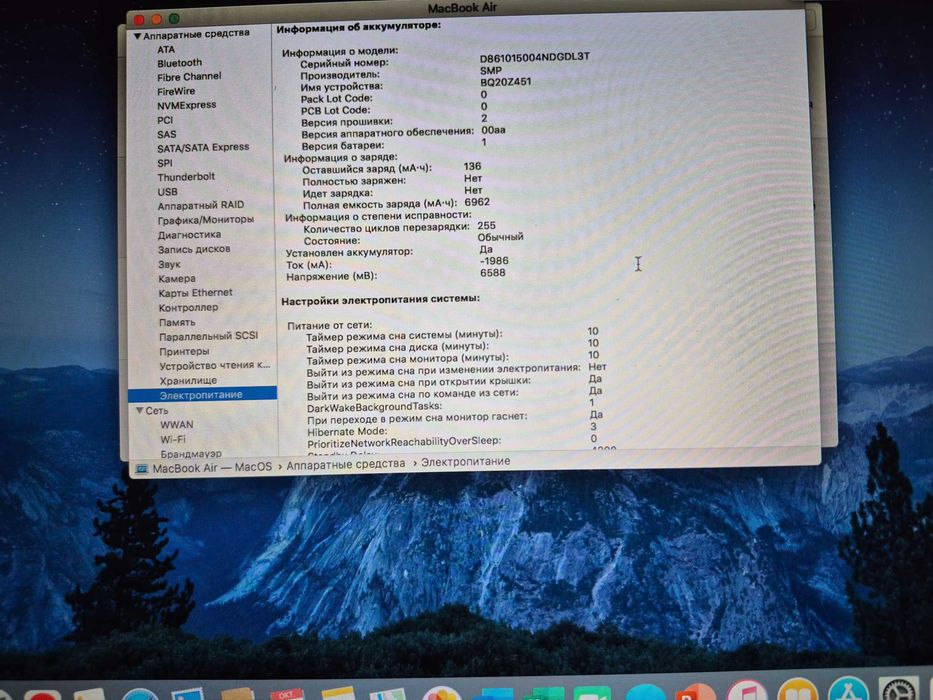Select Хранилище in the sidebar
This screenshot has width=933, height=700.
click(188, 380)
